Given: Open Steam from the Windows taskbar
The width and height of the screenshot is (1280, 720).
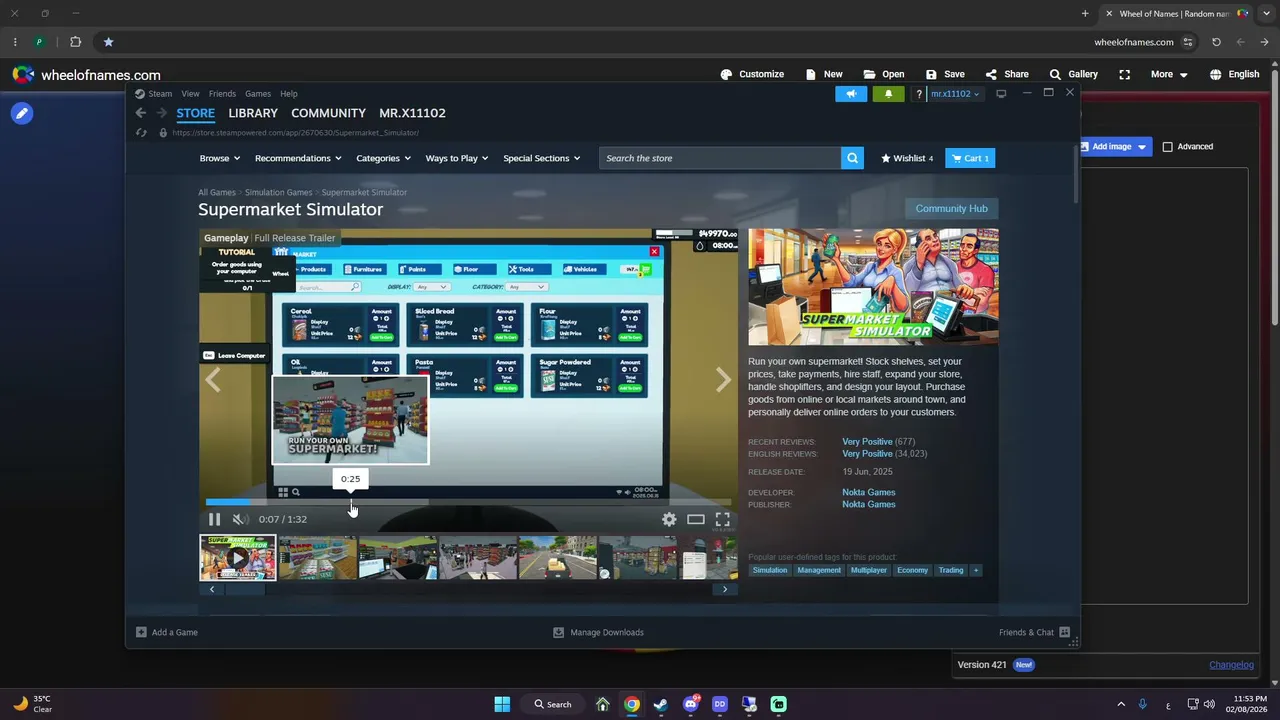Looking at the screenshot, I should (x=660, y=704).
